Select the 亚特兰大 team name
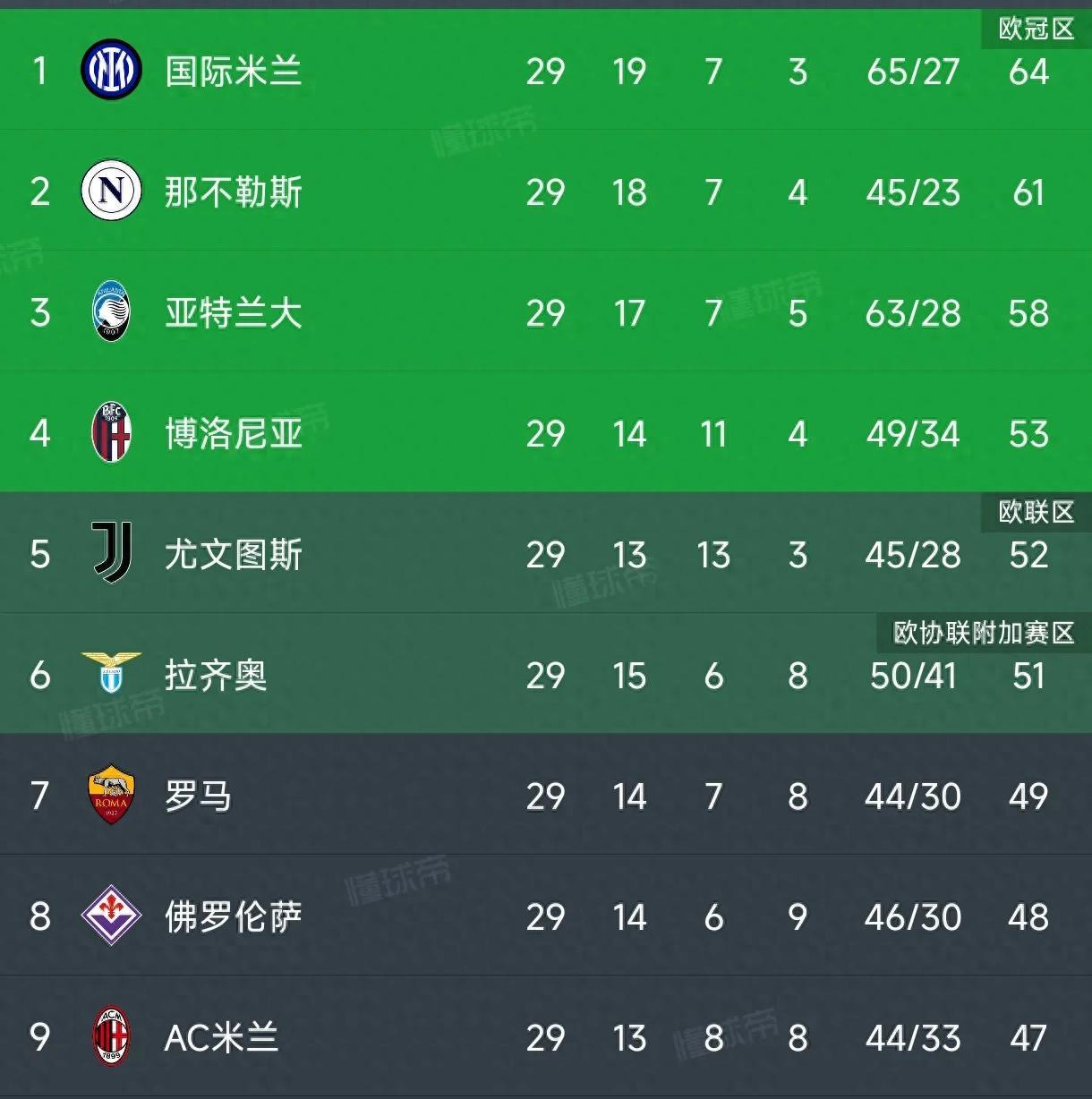1092x1099 pixels. coord(234,313)
